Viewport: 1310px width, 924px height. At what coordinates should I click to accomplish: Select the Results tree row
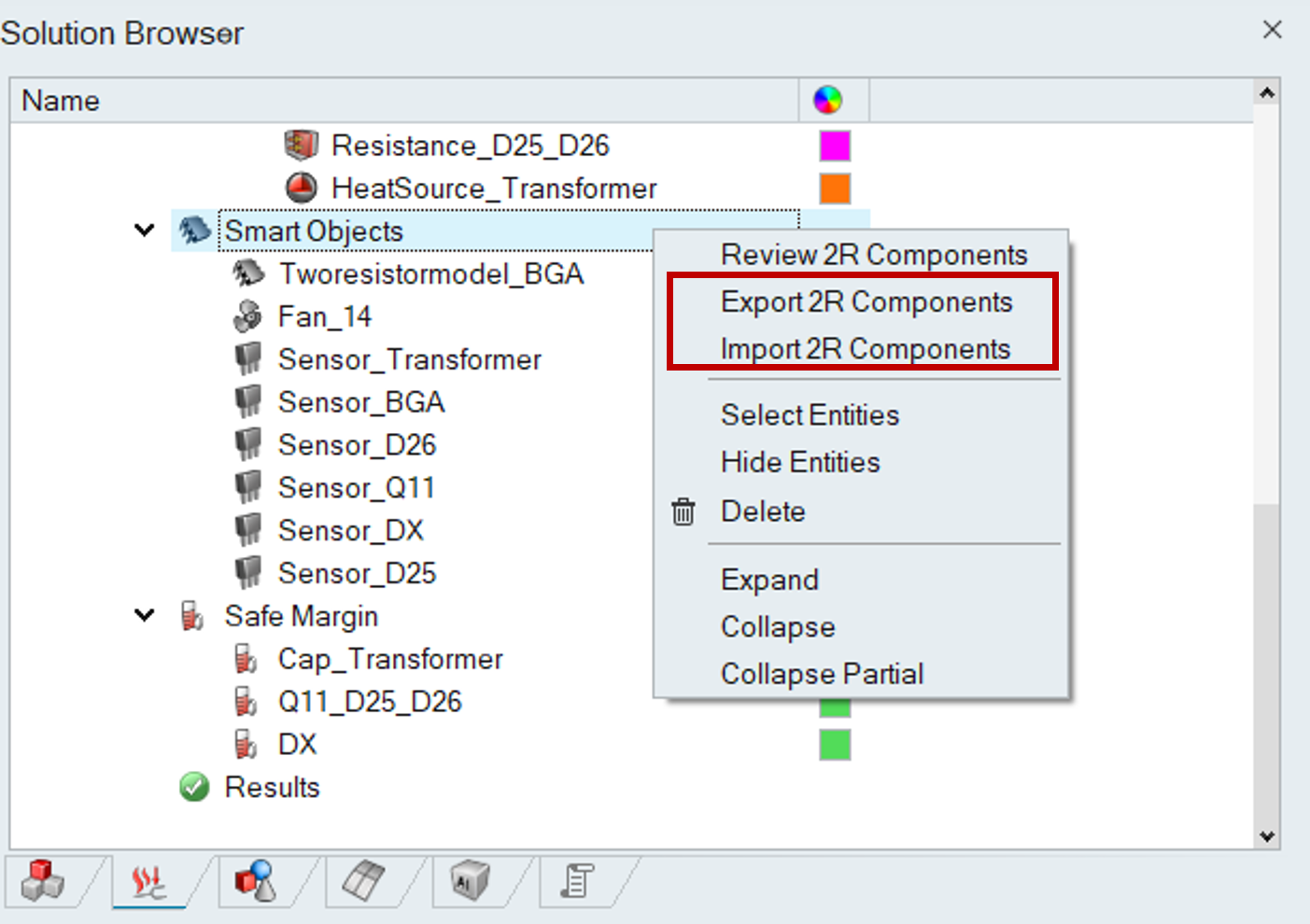272,788
